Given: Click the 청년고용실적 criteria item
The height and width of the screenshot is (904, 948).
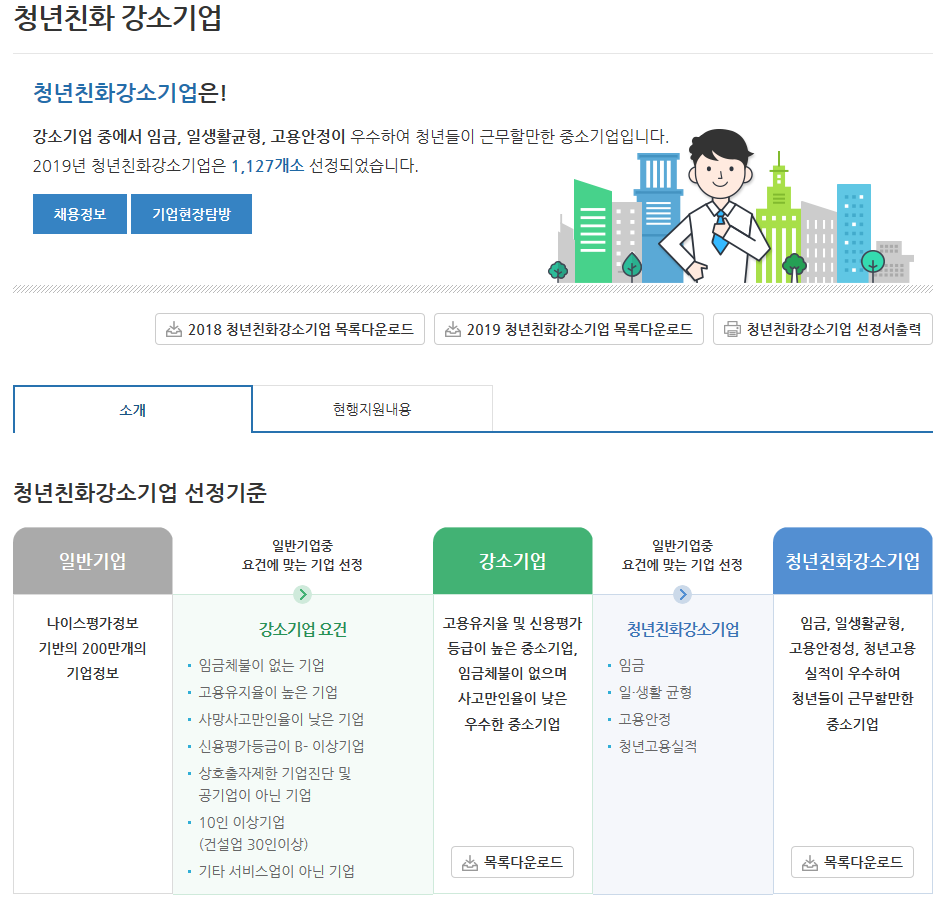Looking at the screenshot, I should coord(657,746).
